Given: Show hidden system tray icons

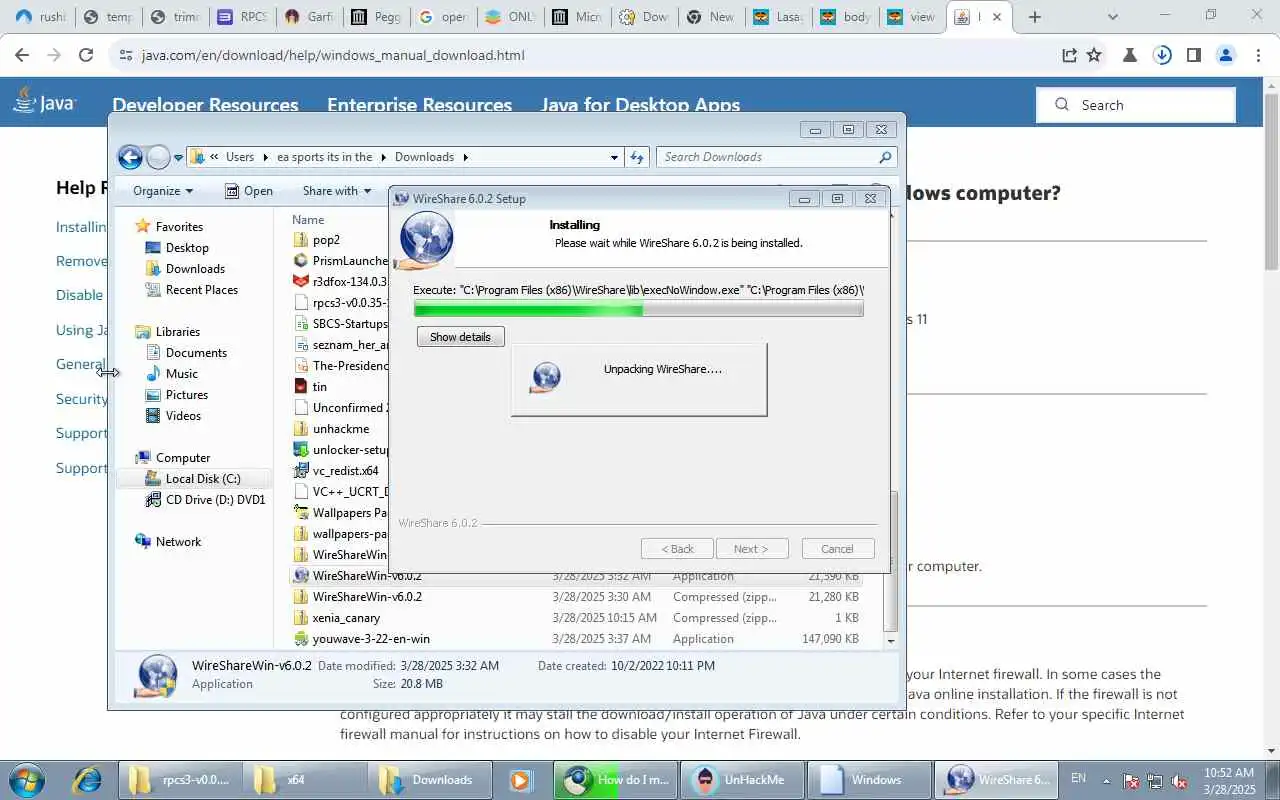Looking at the screenshot, I should pyautogui.click(x=1106, y=779).
